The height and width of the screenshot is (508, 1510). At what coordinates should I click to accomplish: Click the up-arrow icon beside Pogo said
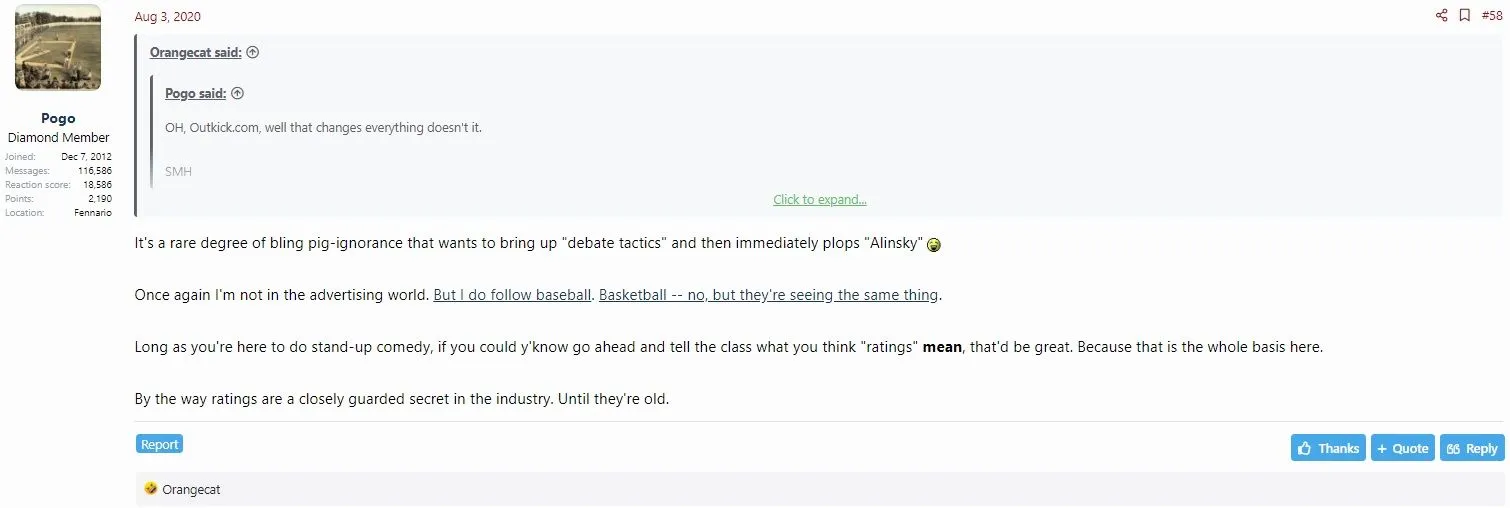(237, 94)
